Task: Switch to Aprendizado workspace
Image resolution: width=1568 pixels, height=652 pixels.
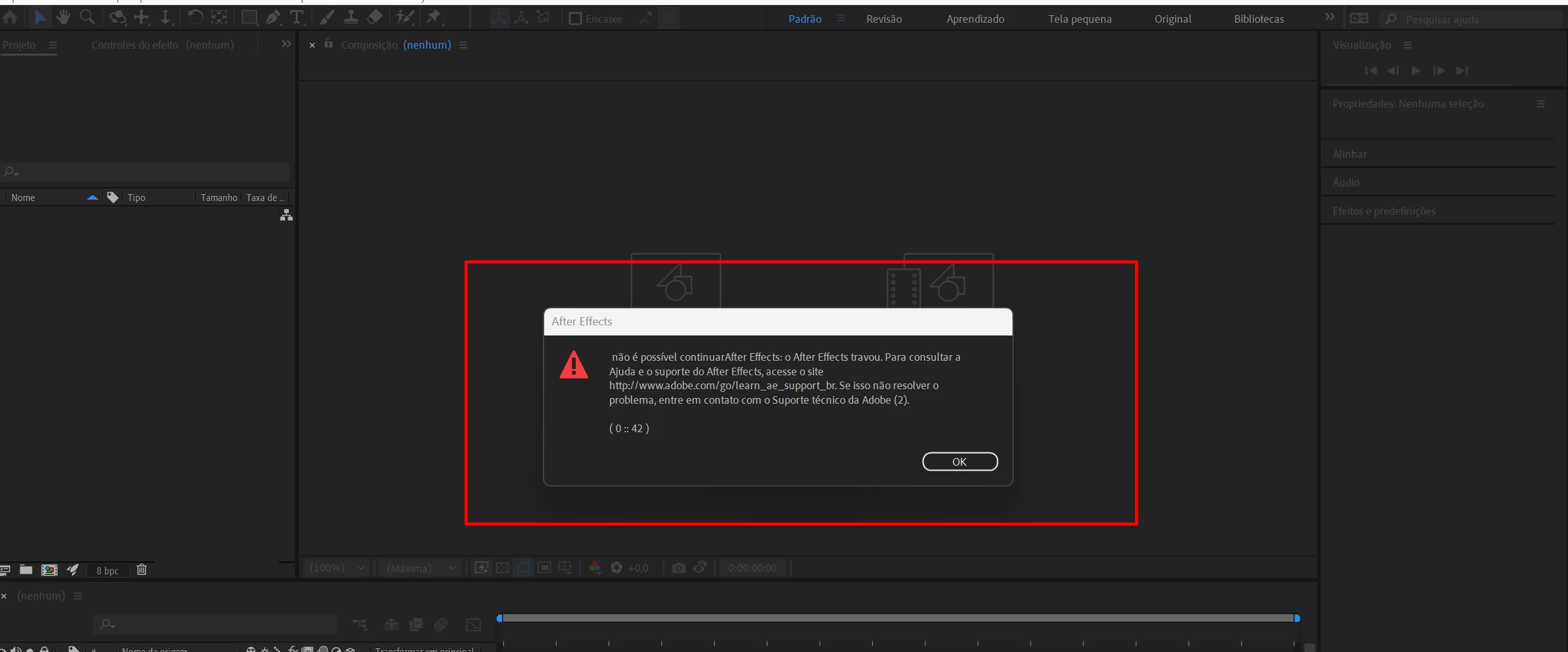Action: (x=975, y=19)
